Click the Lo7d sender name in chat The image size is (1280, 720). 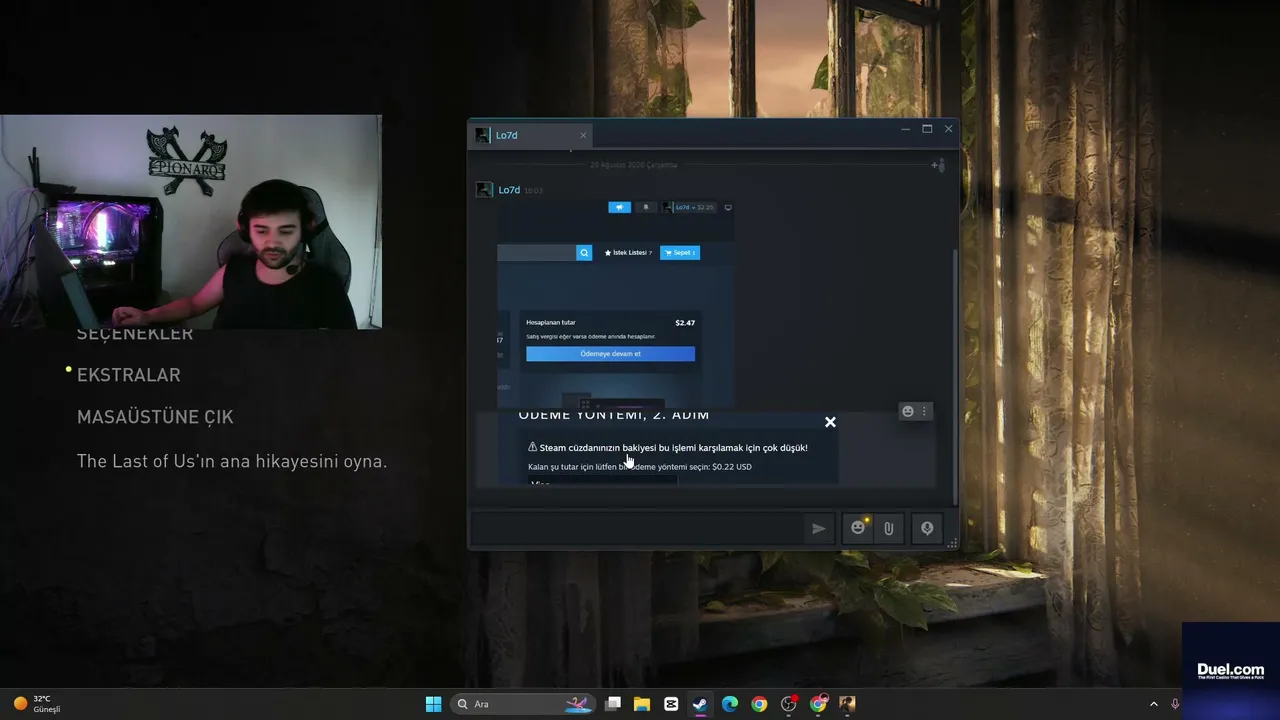(509, 190)
